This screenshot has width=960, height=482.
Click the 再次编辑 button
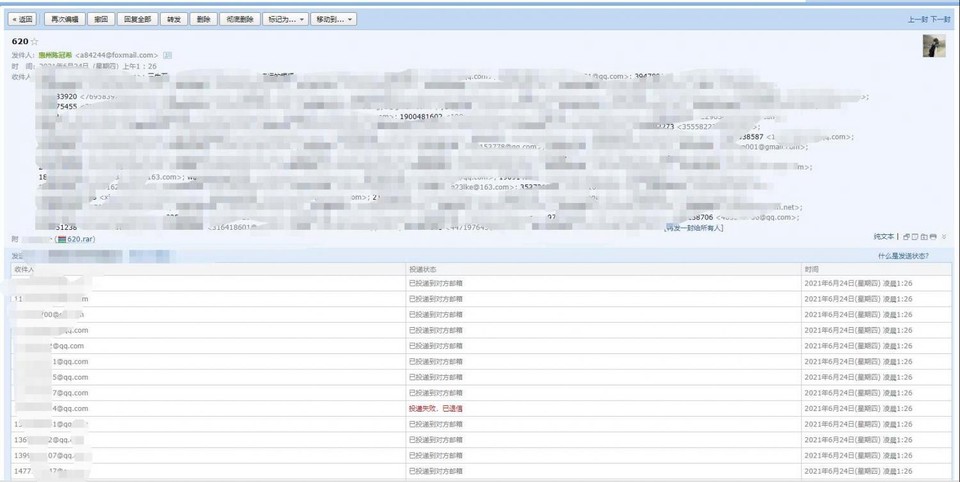click(65, 19)
